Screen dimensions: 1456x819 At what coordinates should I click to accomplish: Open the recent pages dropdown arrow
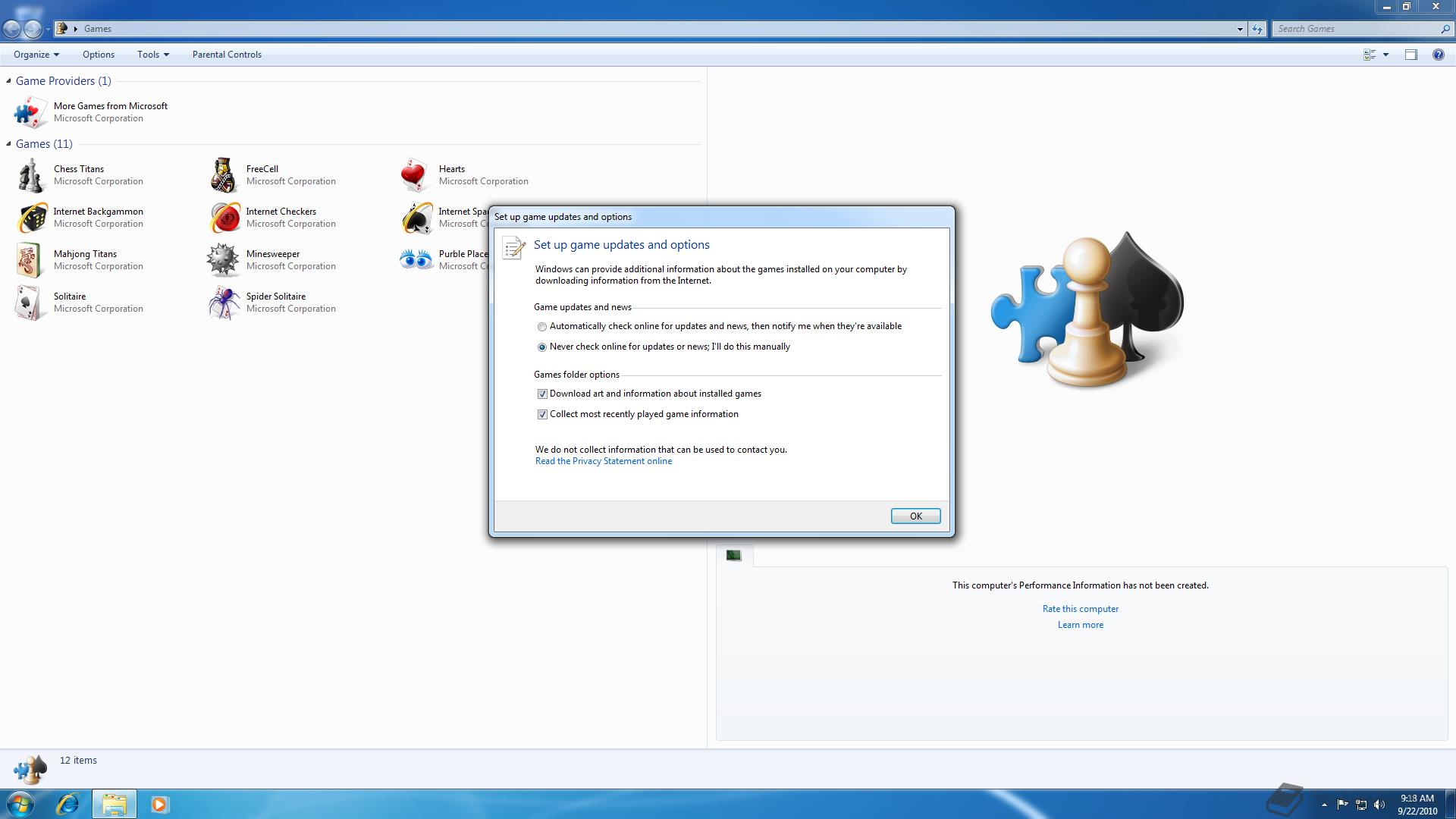coord(48,29)
